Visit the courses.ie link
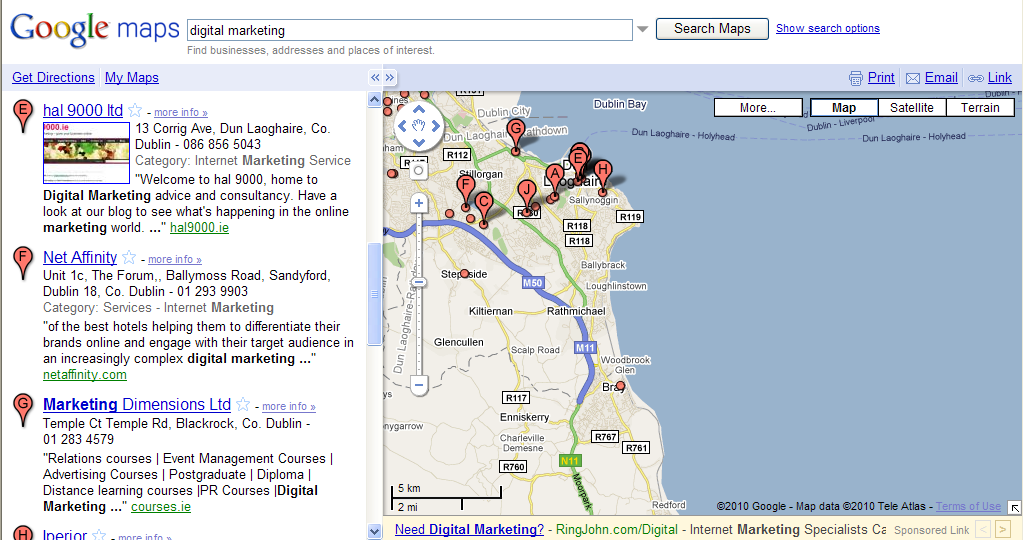 [x=161, y=507]
